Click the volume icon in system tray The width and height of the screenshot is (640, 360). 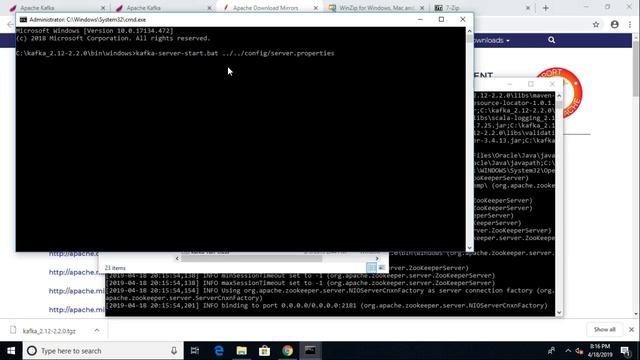tap(579, 351)
